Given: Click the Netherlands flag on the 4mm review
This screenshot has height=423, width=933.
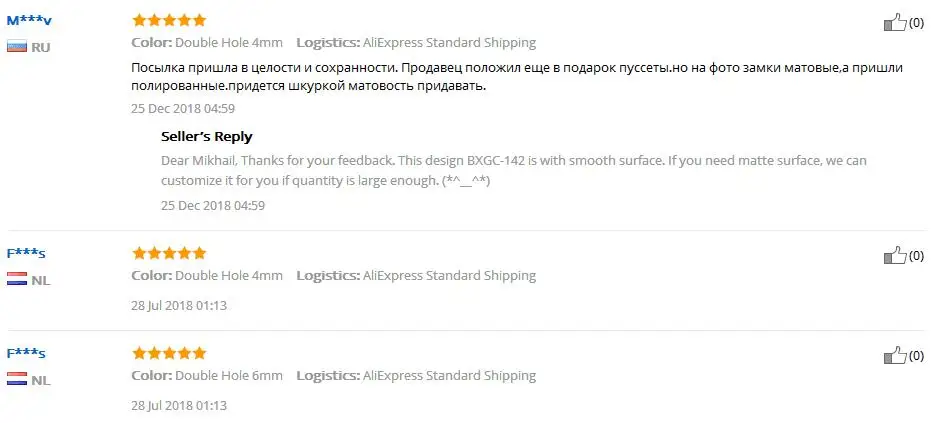Looking at the screenshot, I should coord(17,278).
